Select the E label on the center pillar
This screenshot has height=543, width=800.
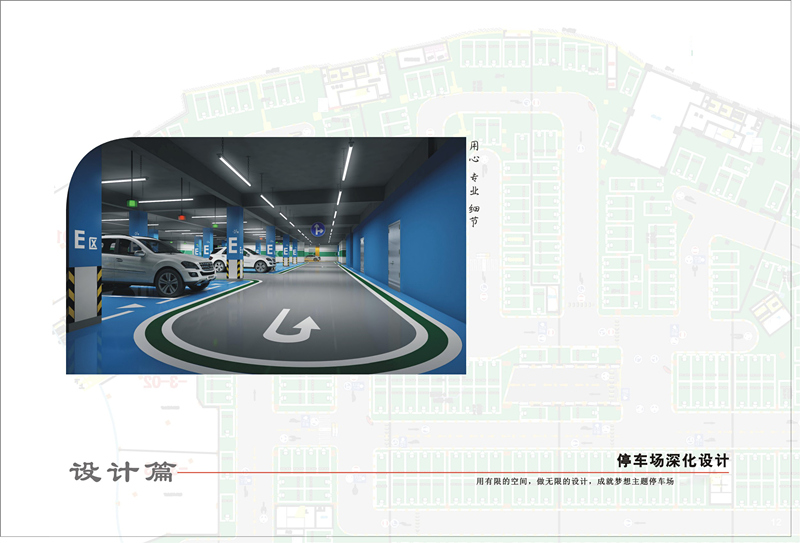click(234, 244)
